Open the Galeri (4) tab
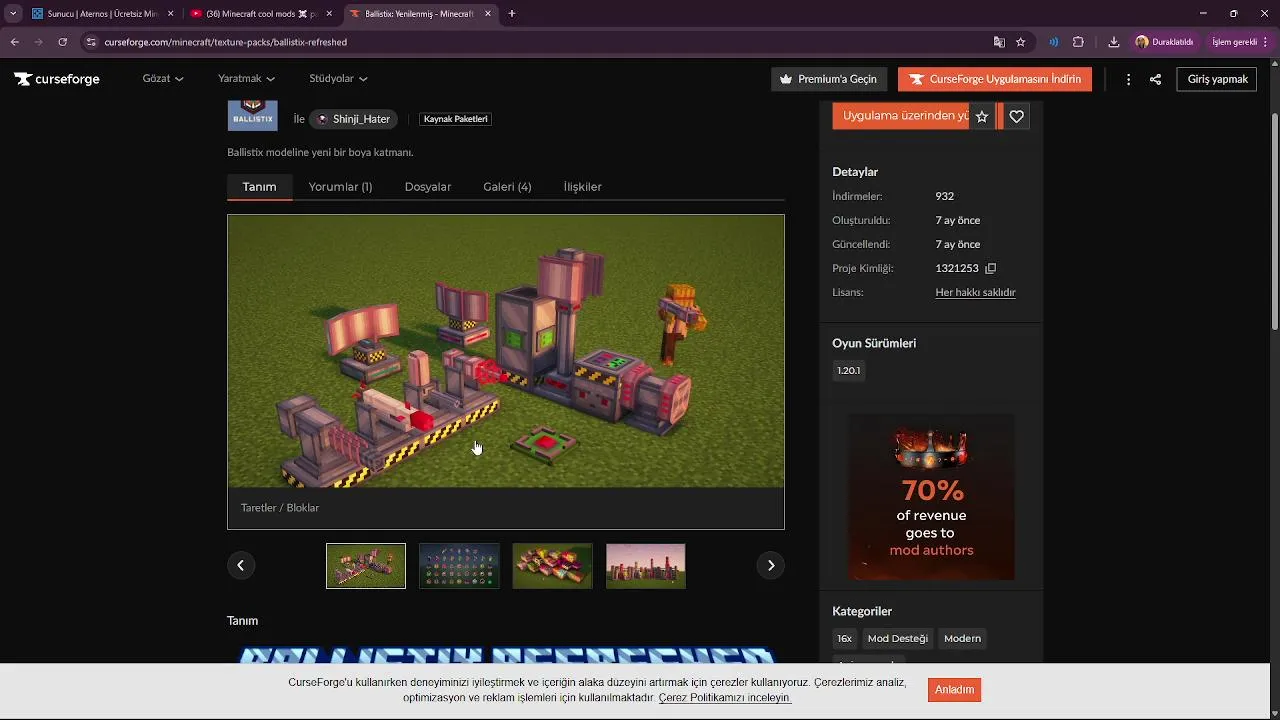 [507, 187]
